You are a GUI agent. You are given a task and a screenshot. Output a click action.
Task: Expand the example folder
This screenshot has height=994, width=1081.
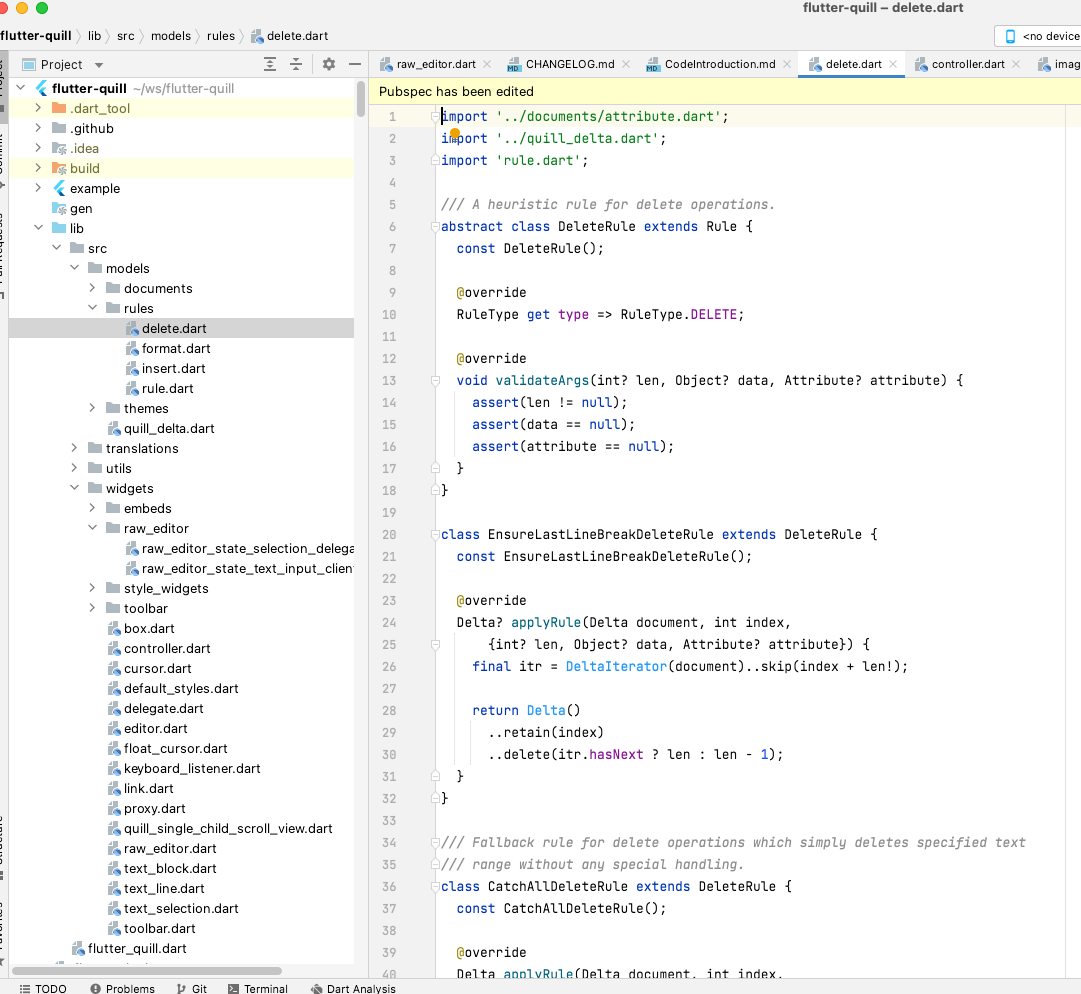coord(39,187)
